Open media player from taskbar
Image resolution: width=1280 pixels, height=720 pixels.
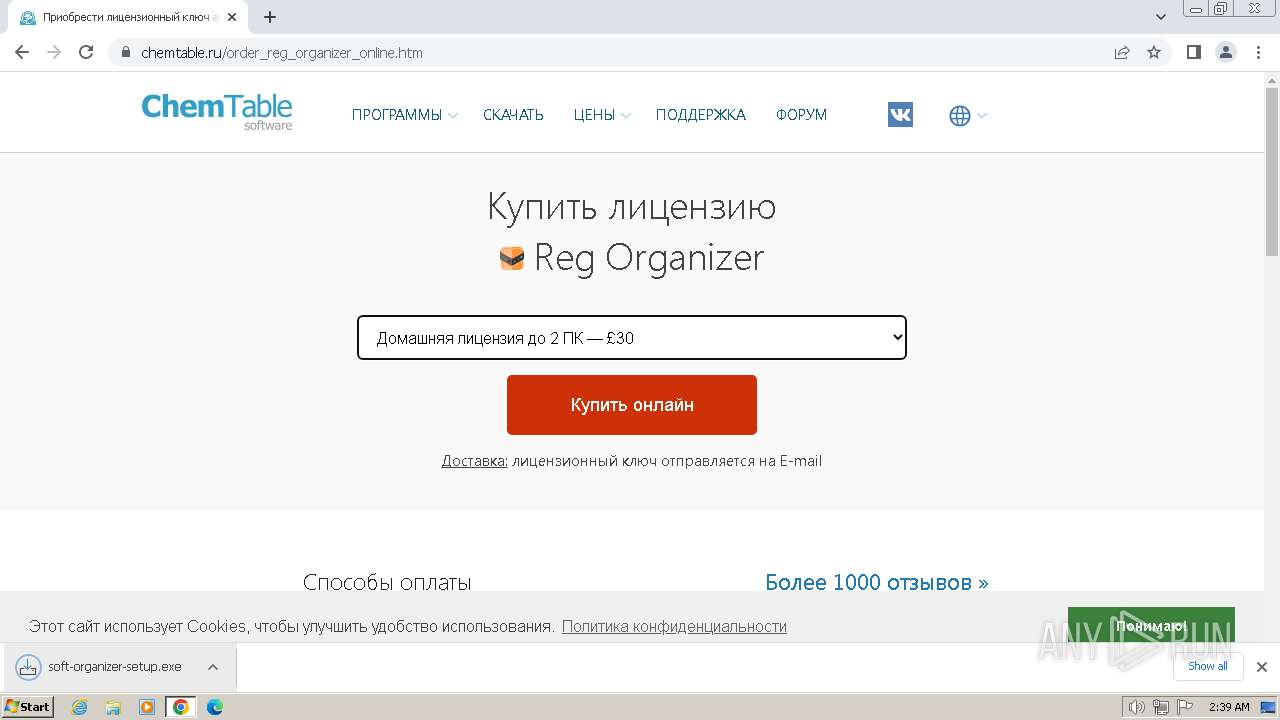pos(147,707)
